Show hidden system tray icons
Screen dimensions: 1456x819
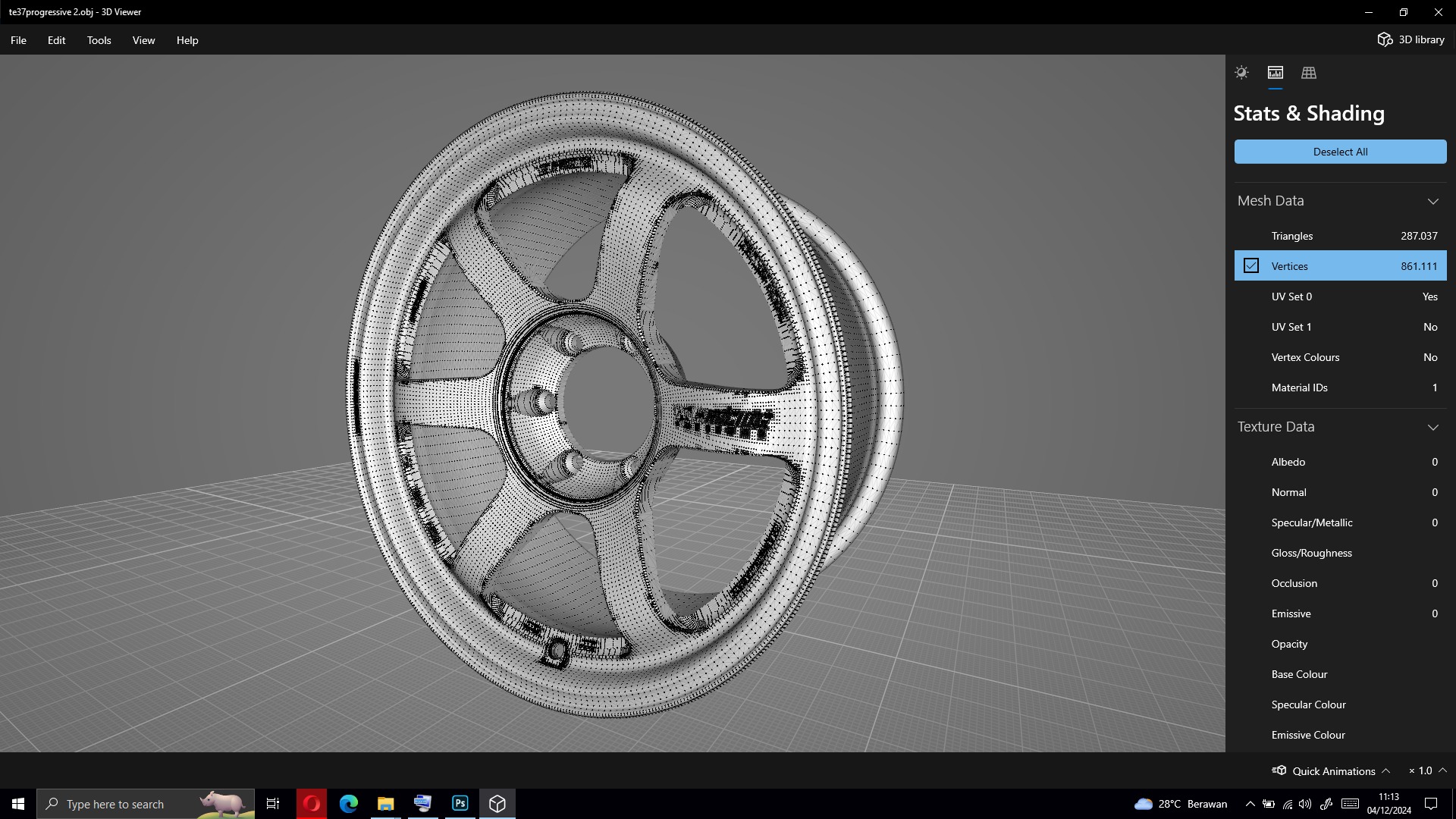pos(1250,804)
